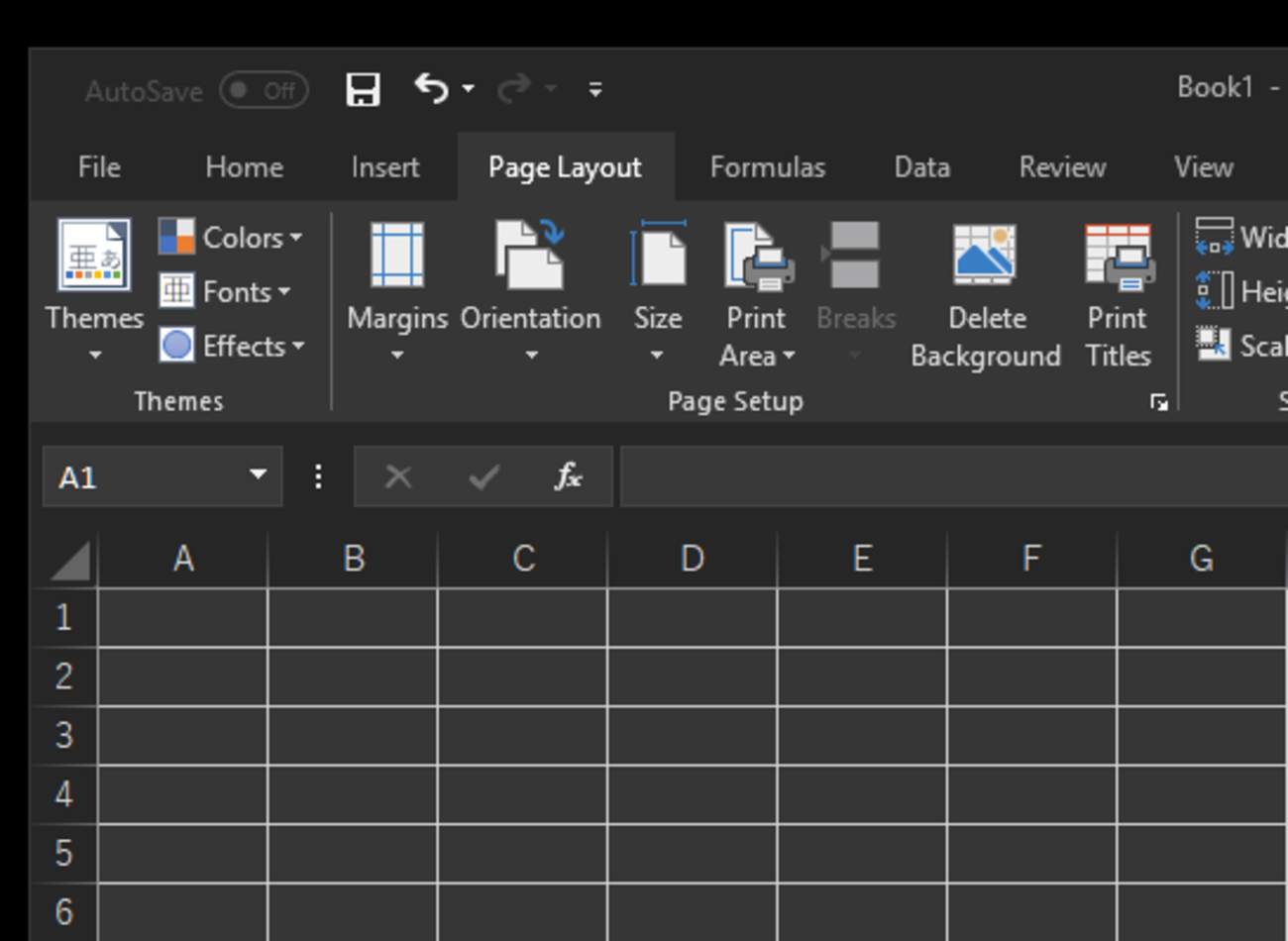
Task: Click the Select All corner triangle
Action: [69, 561]
